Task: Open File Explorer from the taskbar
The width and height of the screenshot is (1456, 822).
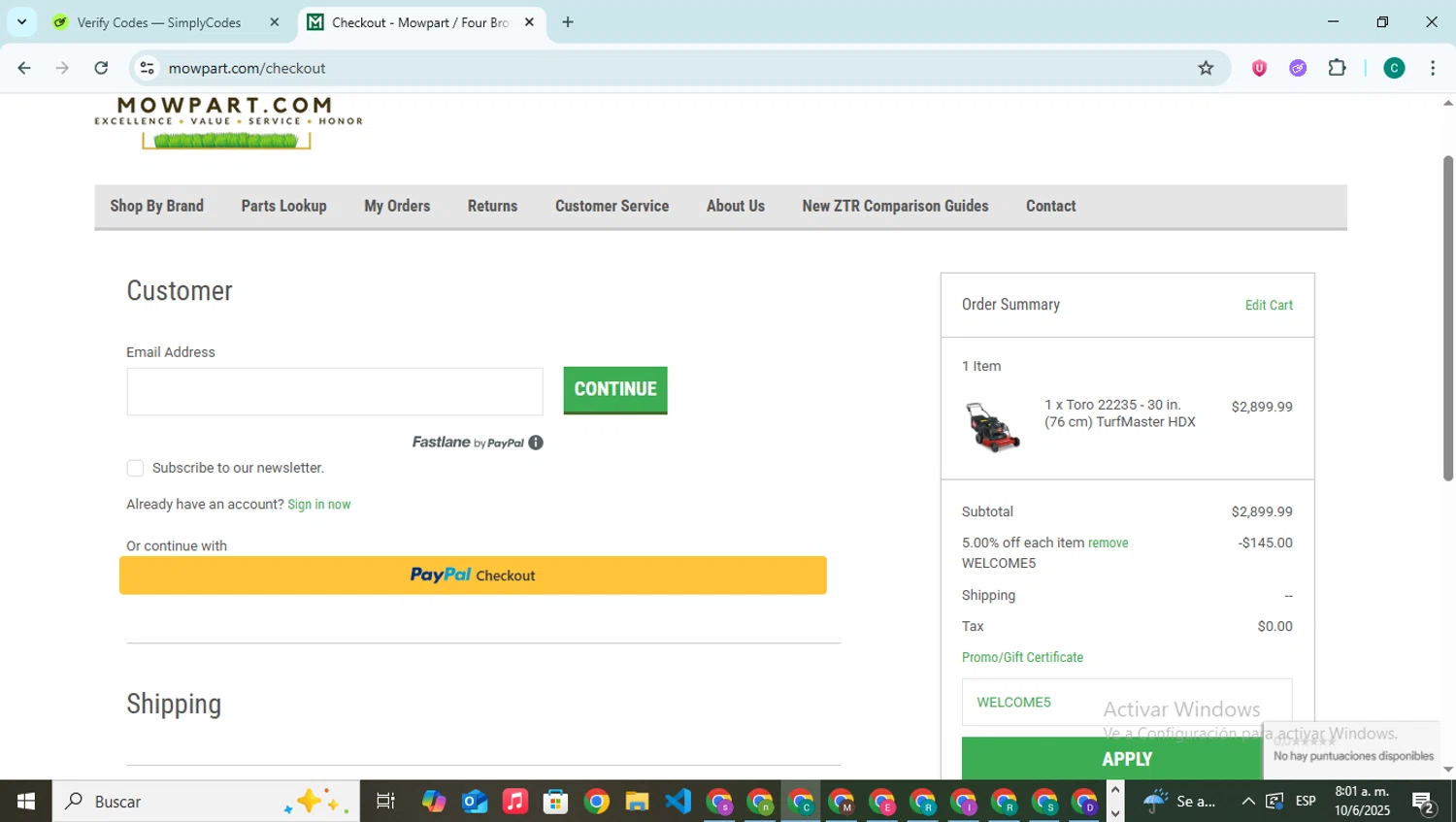Action: click(637, 802)
